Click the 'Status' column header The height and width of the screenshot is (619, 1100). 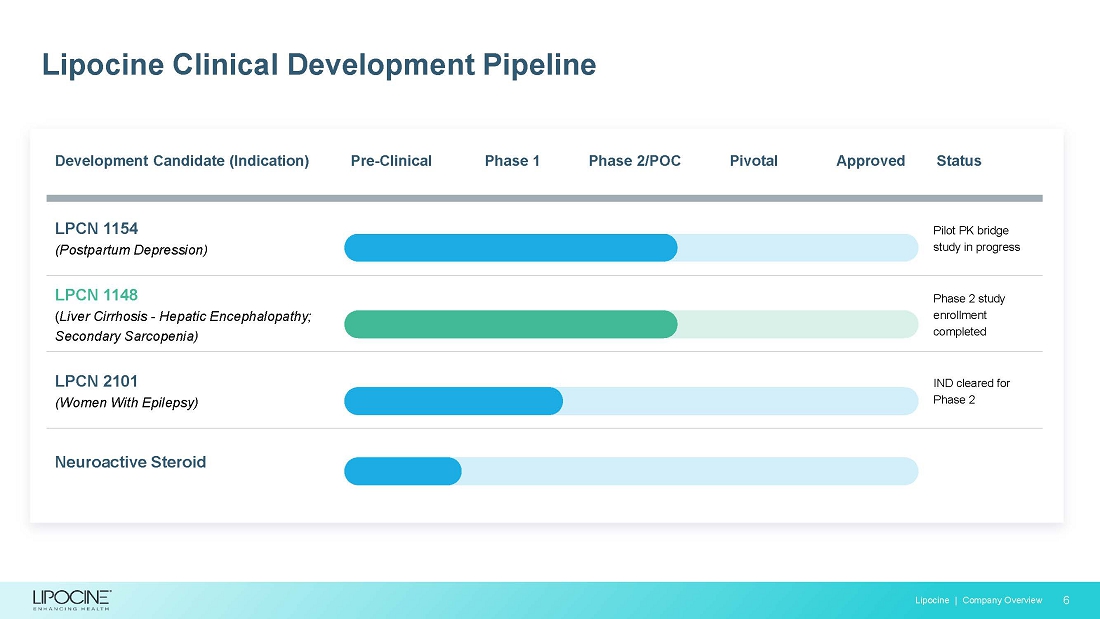point(958,161)
